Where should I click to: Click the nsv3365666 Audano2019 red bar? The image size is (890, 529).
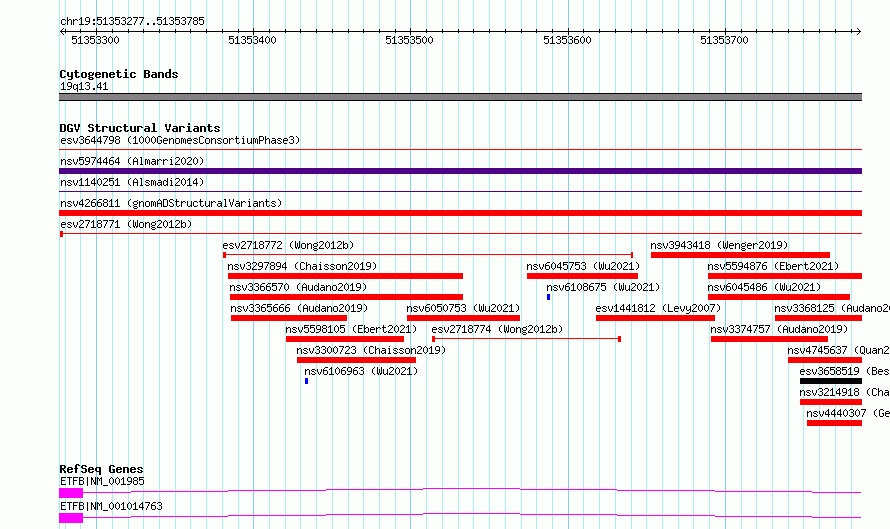click(289, 318)
